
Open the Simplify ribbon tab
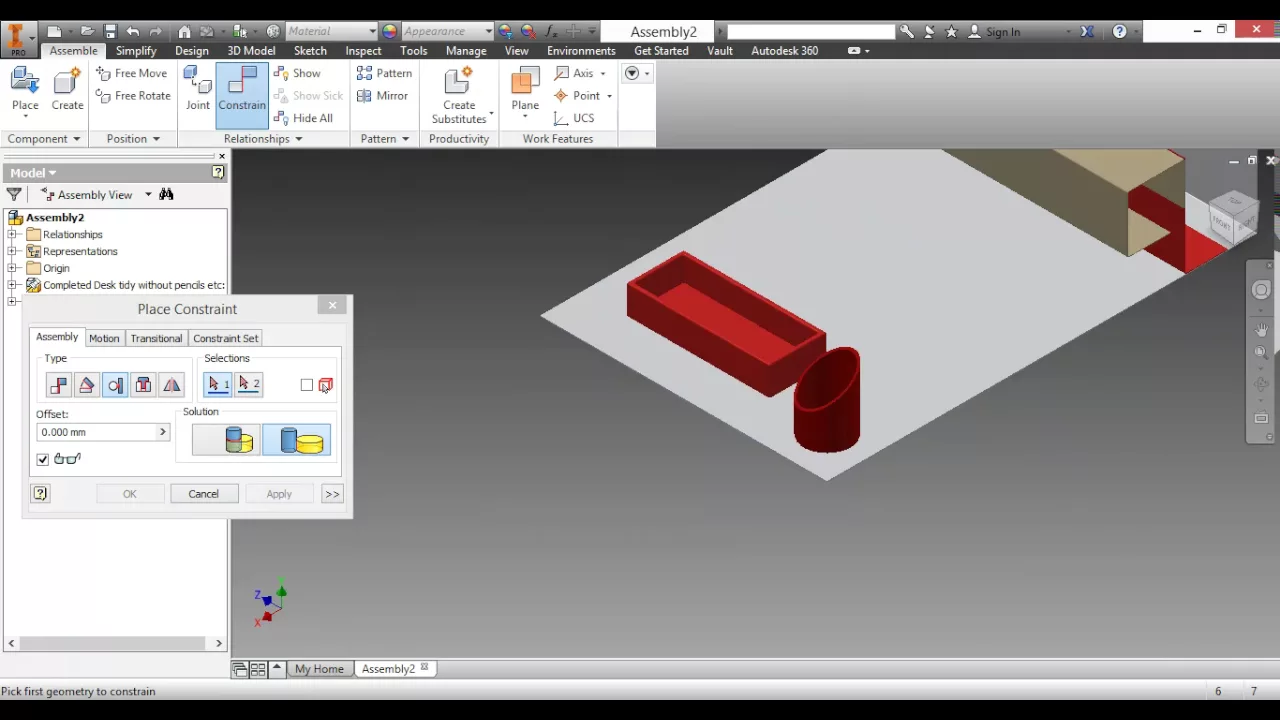pos(136,51)
